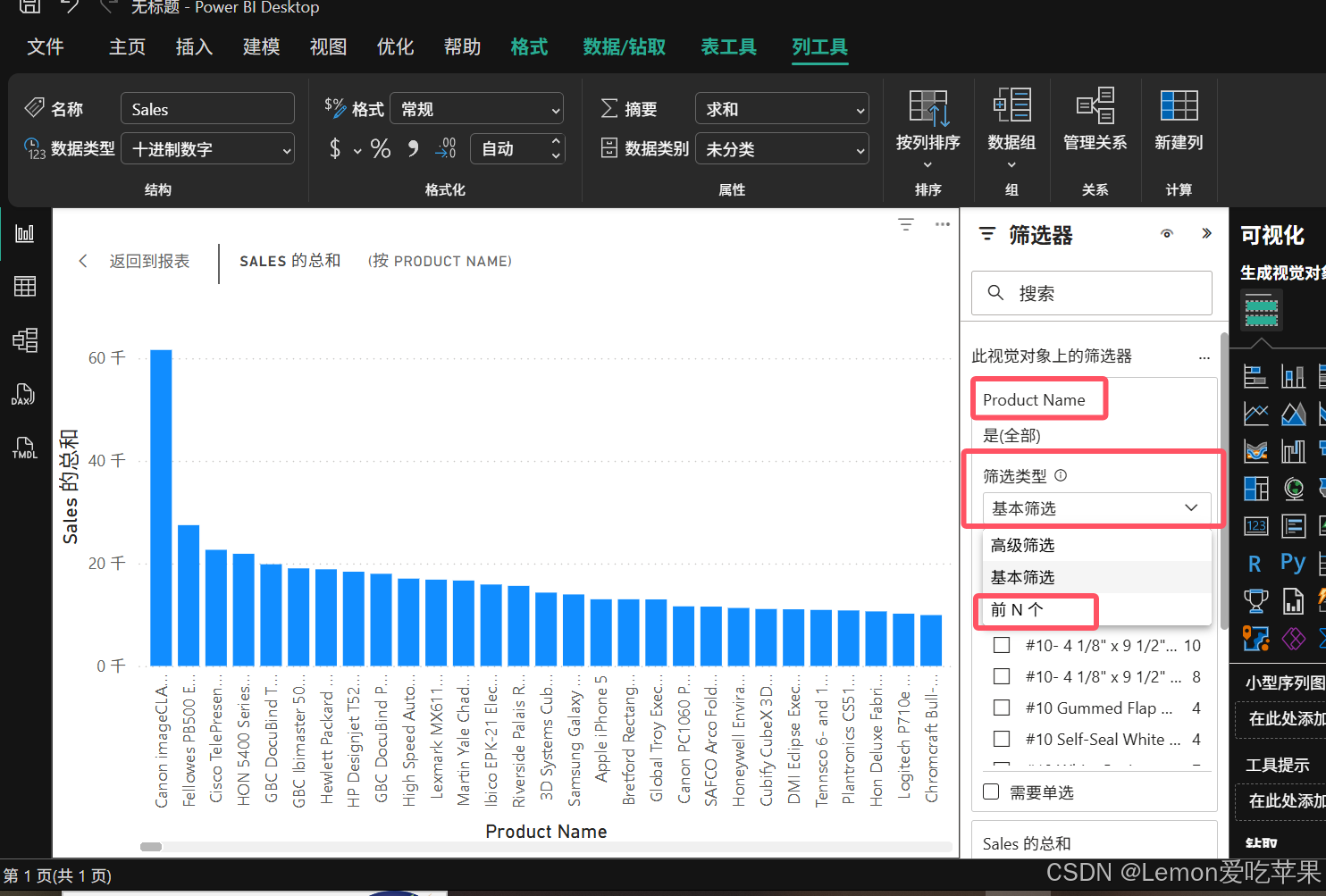Open Model view in left sidebar
This screenshot has width=1326, height=896.
coord(25,340)
